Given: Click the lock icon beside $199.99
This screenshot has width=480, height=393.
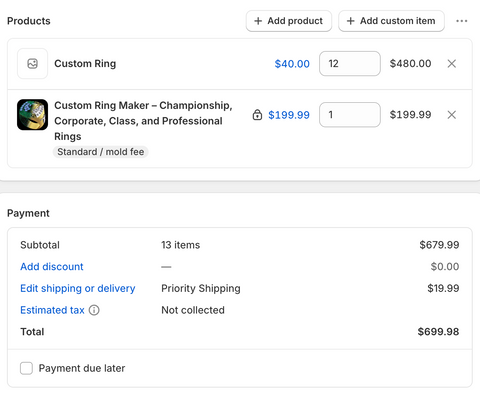Looking at the screenshot, I should pyautogui.click(x=257, y=115).
